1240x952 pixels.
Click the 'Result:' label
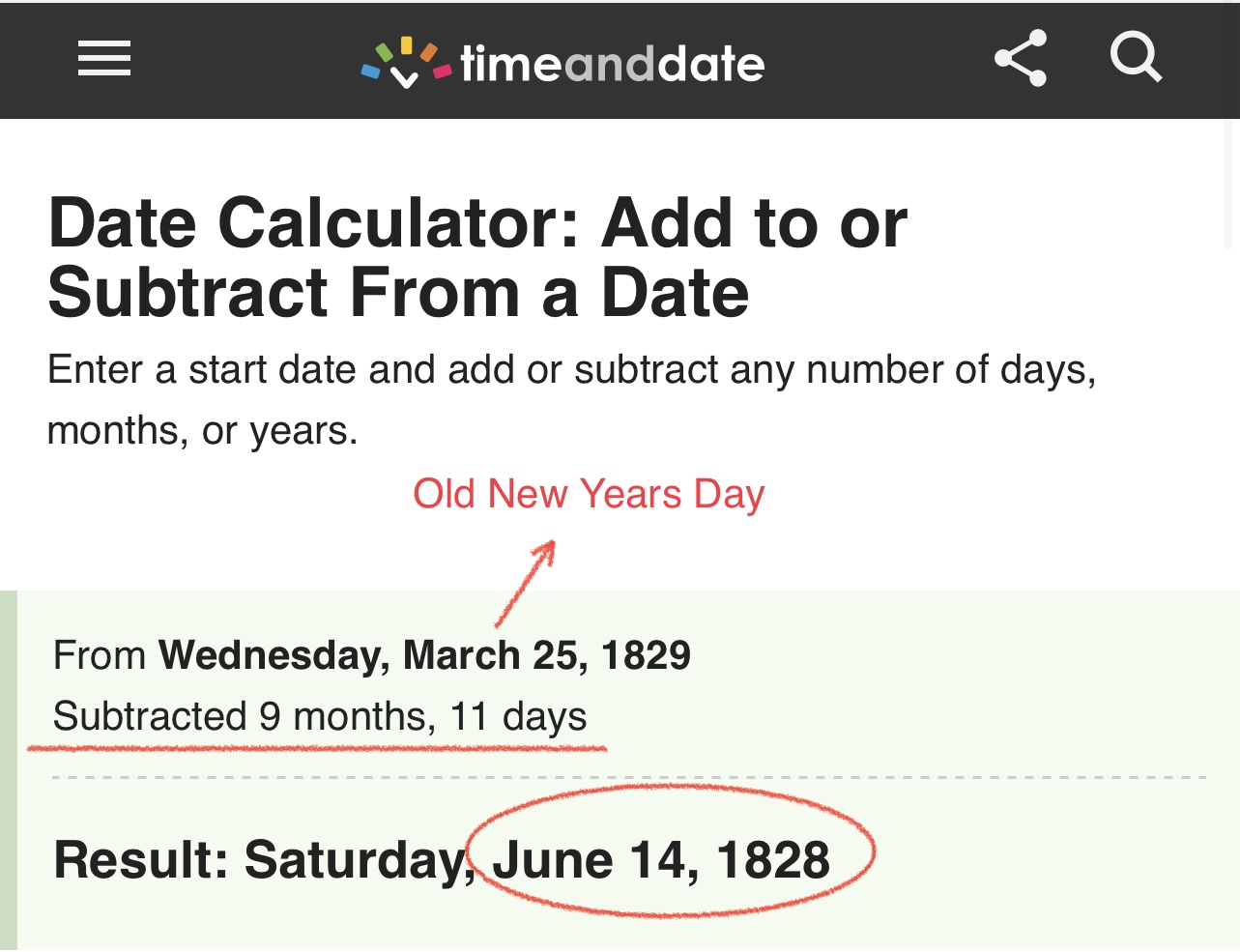pos(141,860)
